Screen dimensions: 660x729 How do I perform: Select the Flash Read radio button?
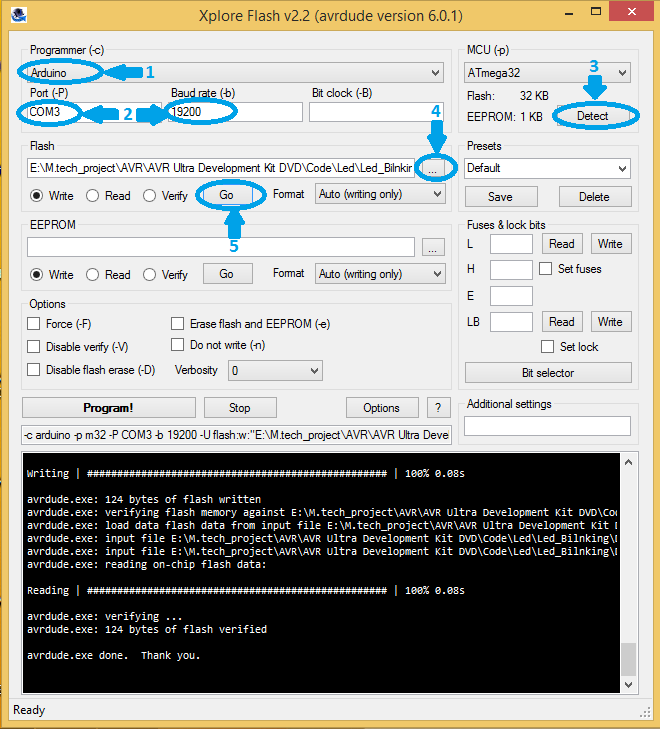point(93,196)
